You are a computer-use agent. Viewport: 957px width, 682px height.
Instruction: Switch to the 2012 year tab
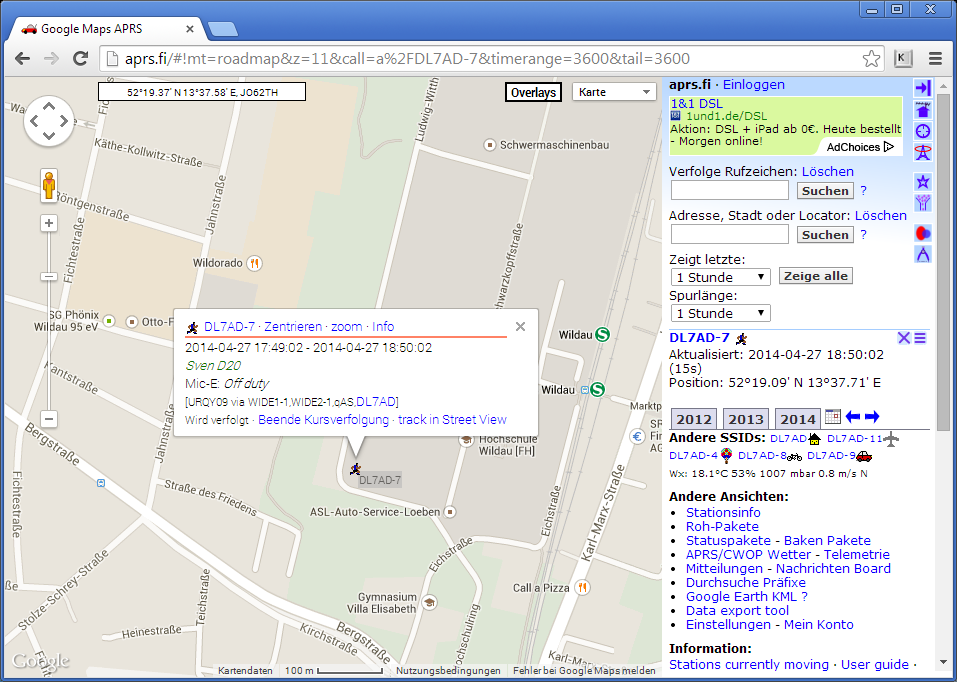pos(694,419)
